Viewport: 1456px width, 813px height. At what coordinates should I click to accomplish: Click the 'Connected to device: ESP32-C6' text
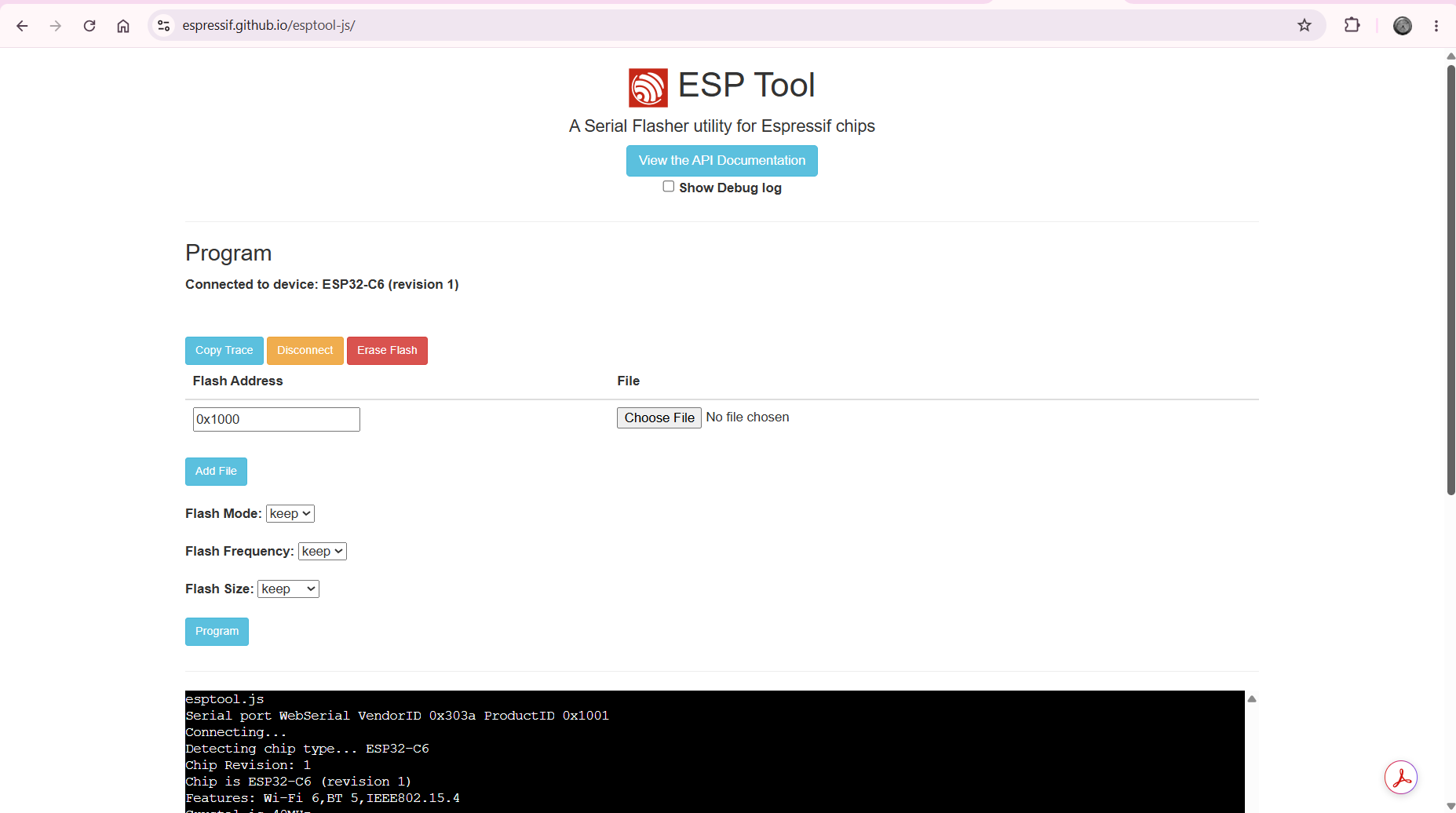point(322,284)
